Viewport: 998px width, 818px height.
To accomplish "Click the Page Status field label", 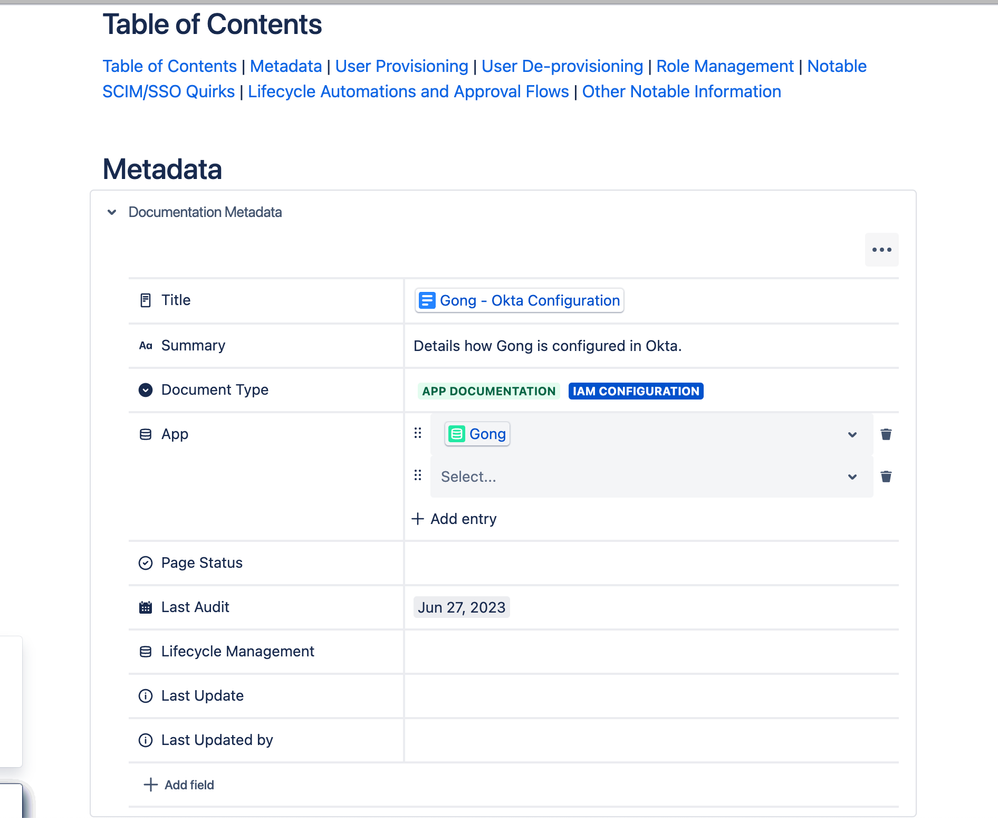I will pyautogui.click(x=202, y=563).
